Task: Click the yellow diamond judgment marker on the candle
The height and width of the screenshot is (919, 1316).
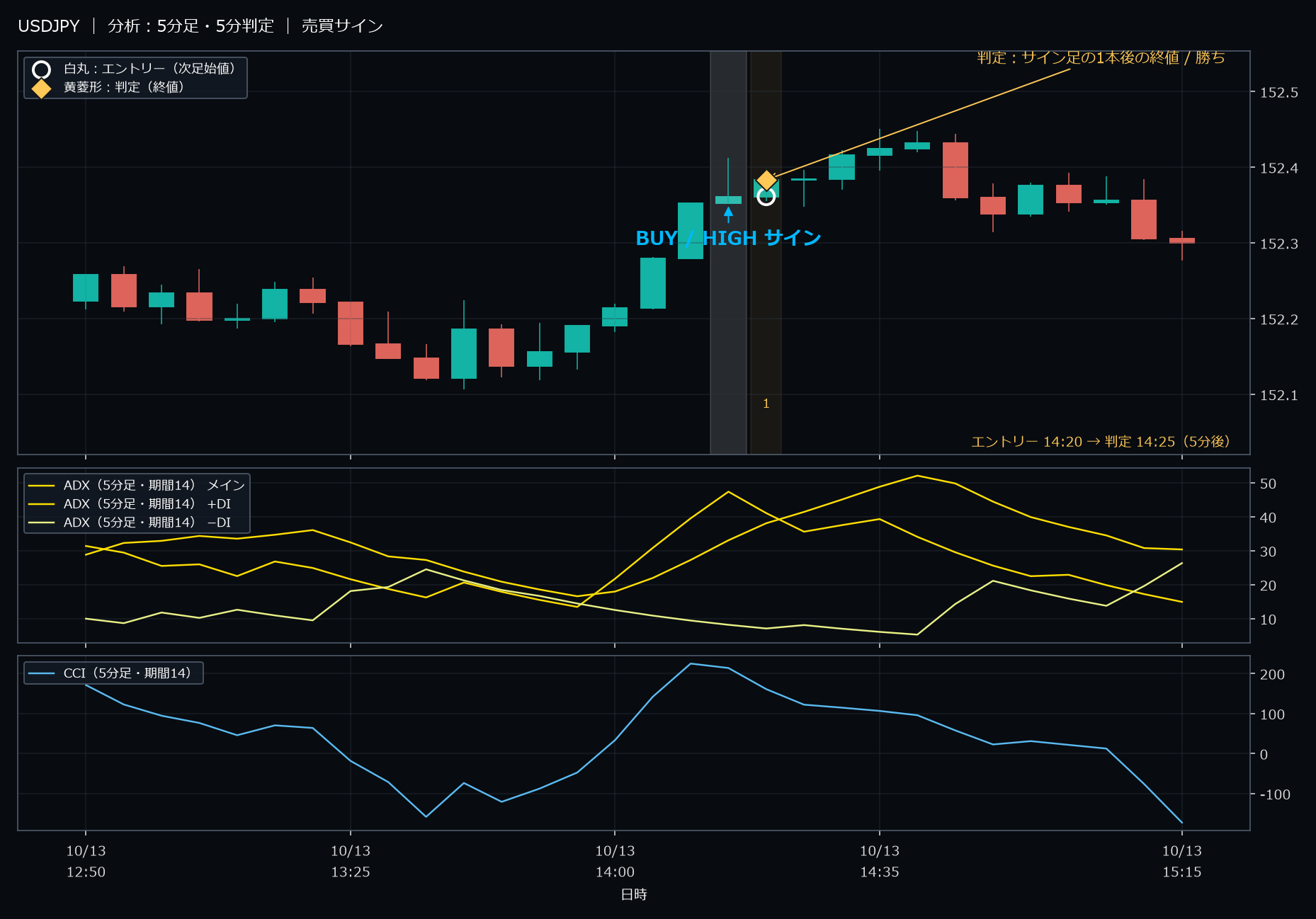Action: point(766,181)
